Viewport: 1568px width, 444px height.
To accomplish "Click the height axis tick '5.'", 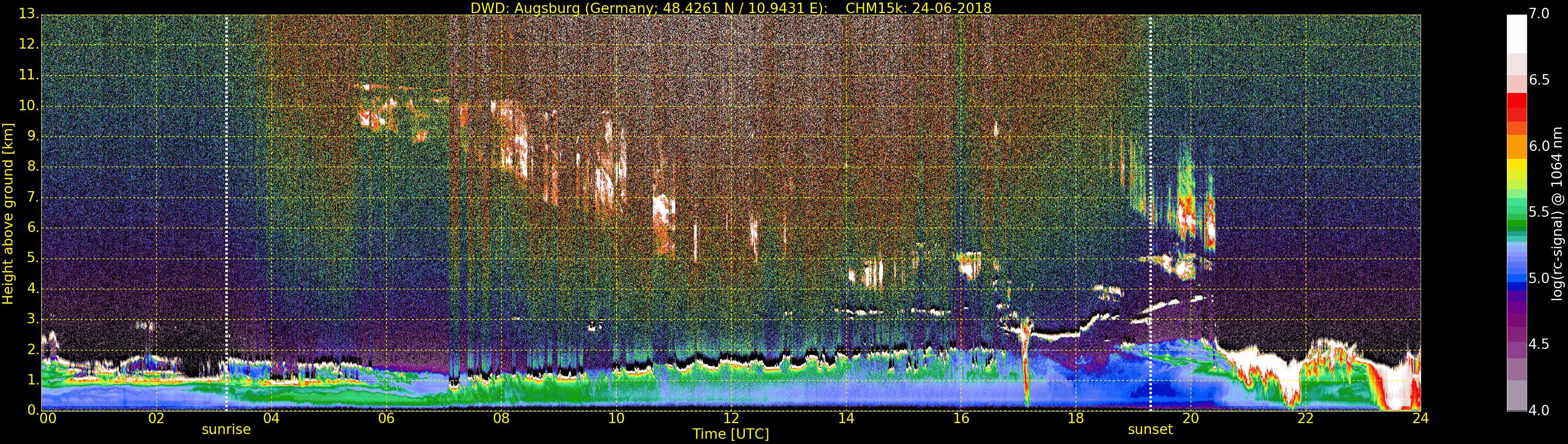I will tap(33, 258).
